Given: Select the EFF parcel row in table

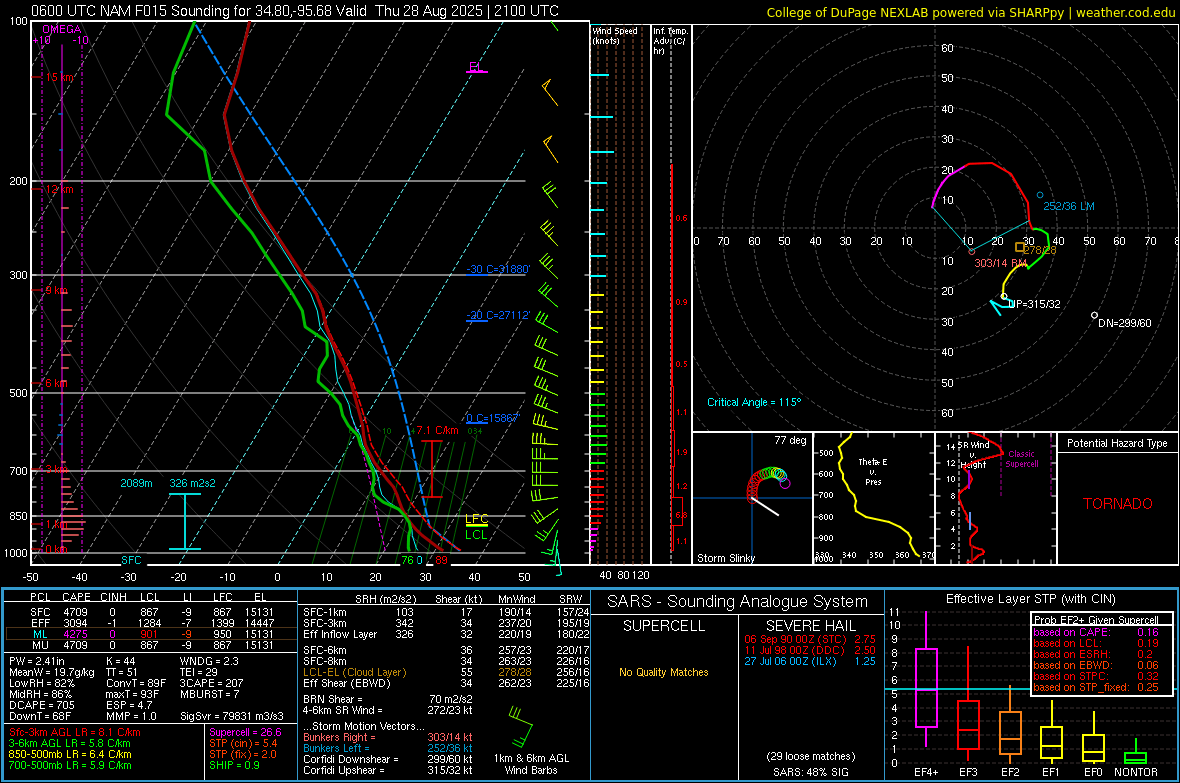Looking at the screenshot, I should (x=151, y=623).
